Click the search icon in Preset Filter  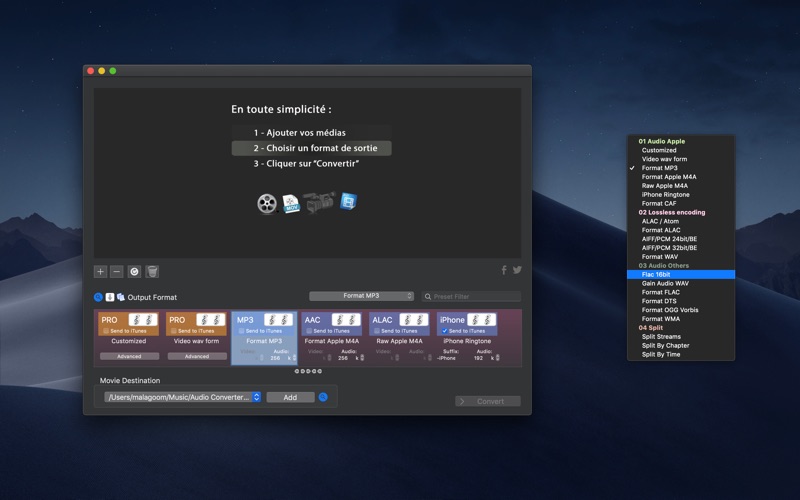pyautogui.click(x=428, y=296)
